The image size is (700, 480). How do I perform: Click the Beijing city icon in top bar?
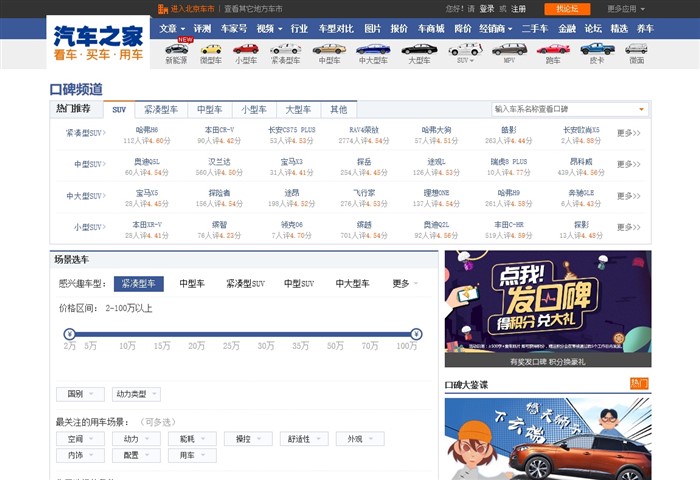163,8
